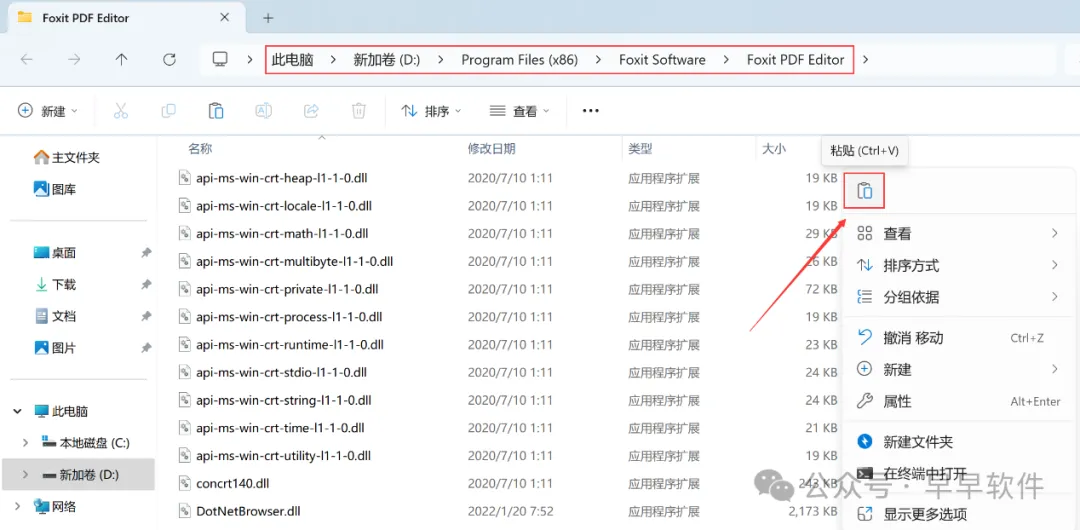Choose 显示更多选项 in context menu
This screenshot has height=530, width=1080.
pyautogui.click(x=957, y=513)
